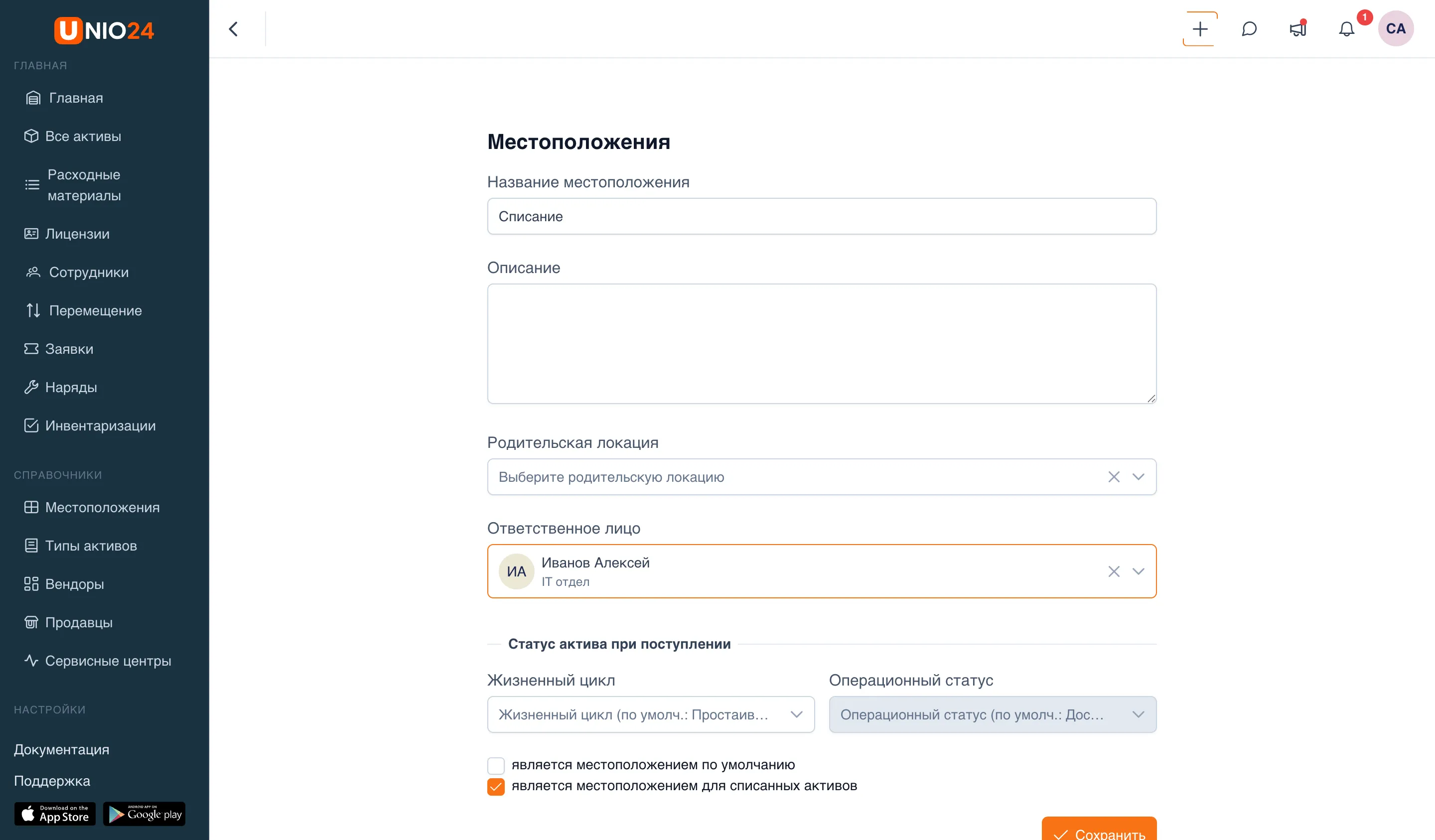This screenshot has width=1435, height=840.
Task: Click the Местоположения grid icon
Action: [31, 507]
